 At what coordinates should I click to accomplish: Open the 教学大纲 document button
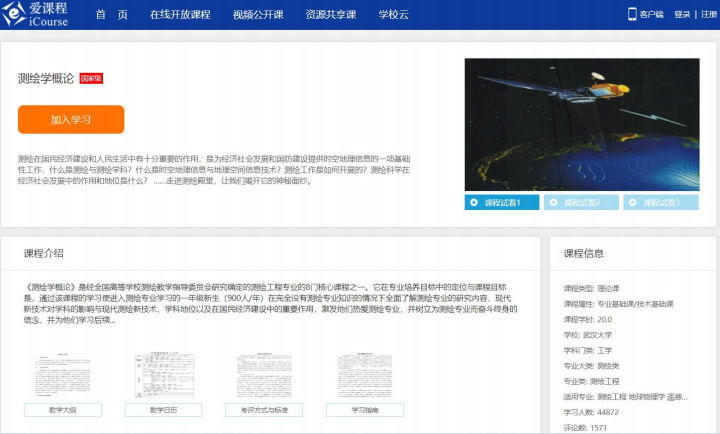click(63, 410)
